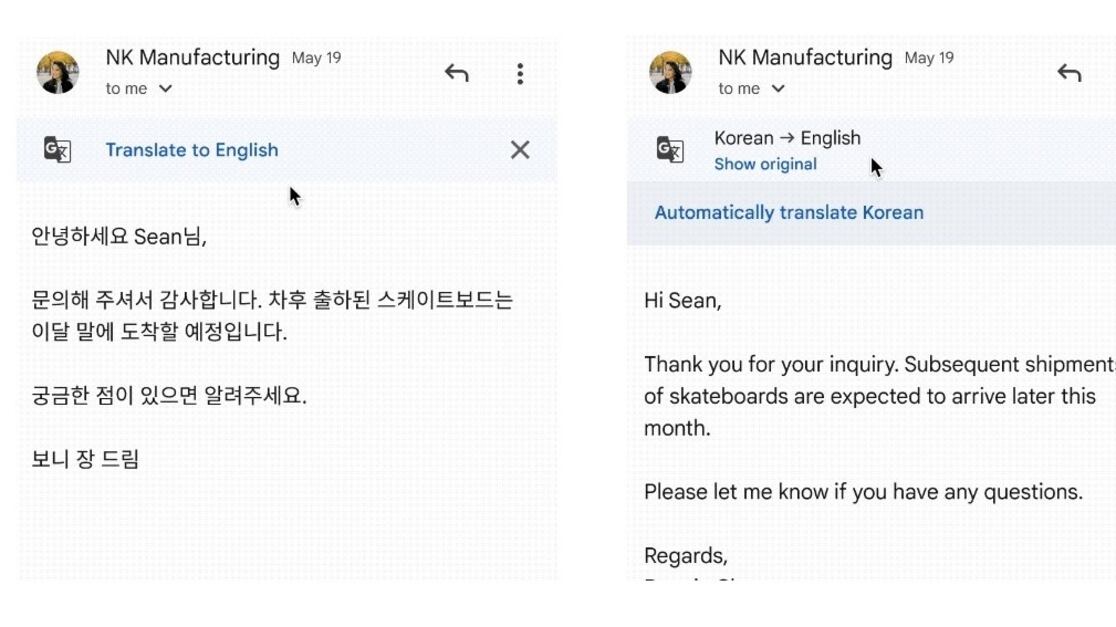Click the reply arrow on the untranslated Korean email
The height and width of the screenshot is (627, 1116).
coord(457,73)
